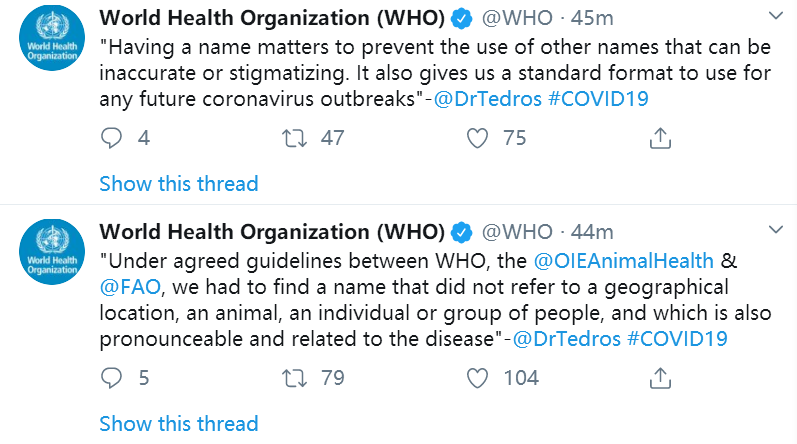Like the first WHO tweet
Image resolution: width=797 pixels, height=444 pixels.
click(x=480, y=138)
